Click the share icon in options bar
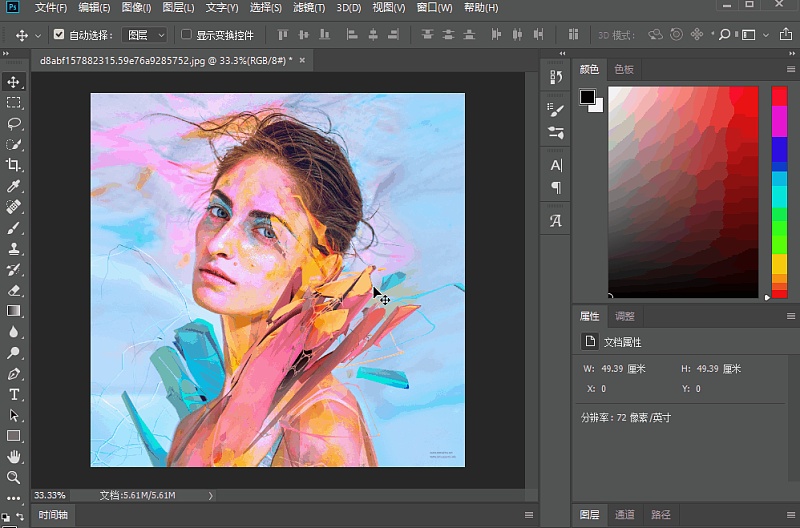Viewport: 800px width, 528px height. coord(785,35)
